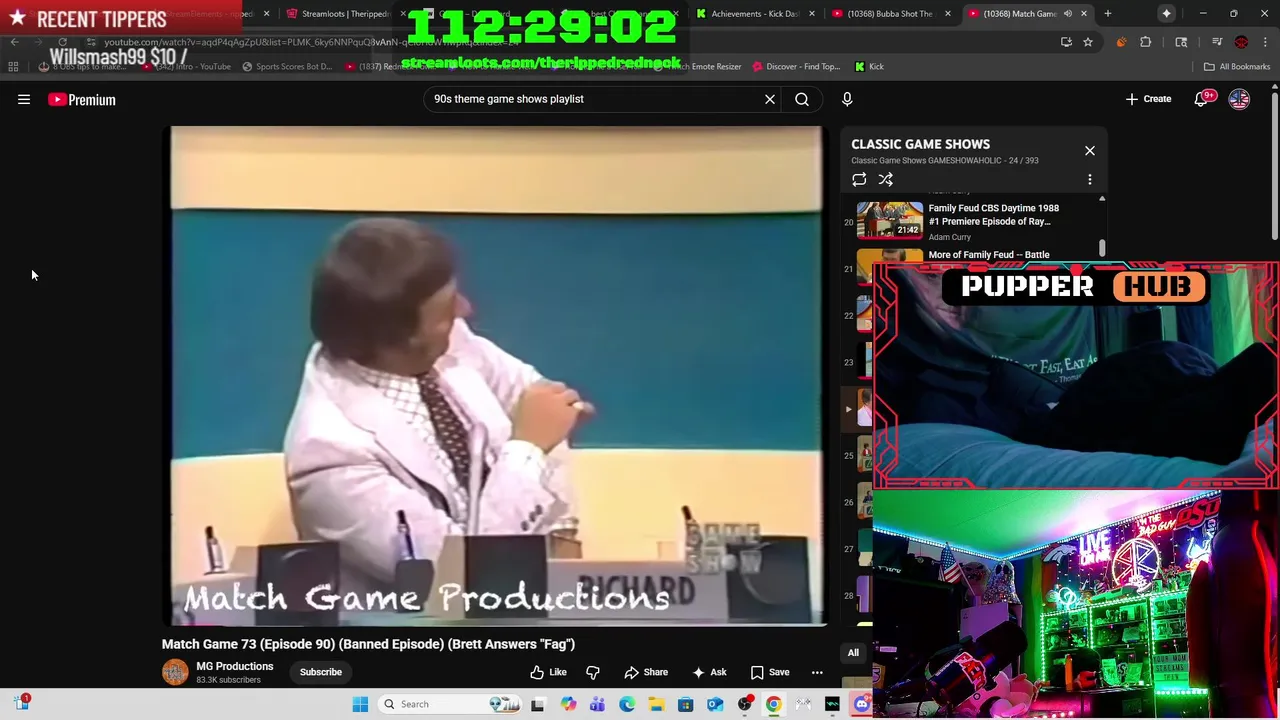1280x720 pixels.
Task: Clear the search query text
Action: 770,99
